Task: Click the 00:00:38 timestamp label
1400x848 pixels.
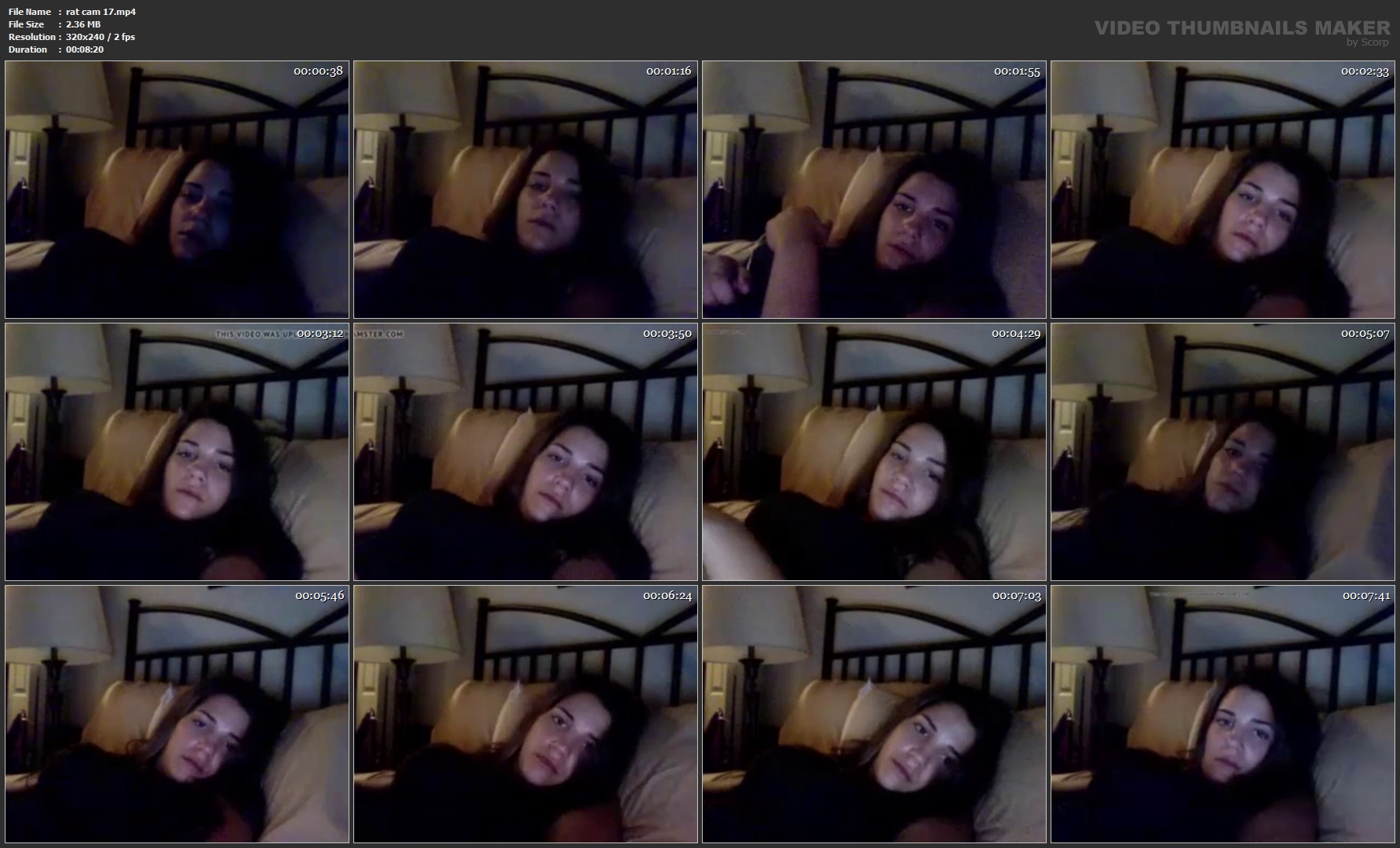Action: coord(318,71)
